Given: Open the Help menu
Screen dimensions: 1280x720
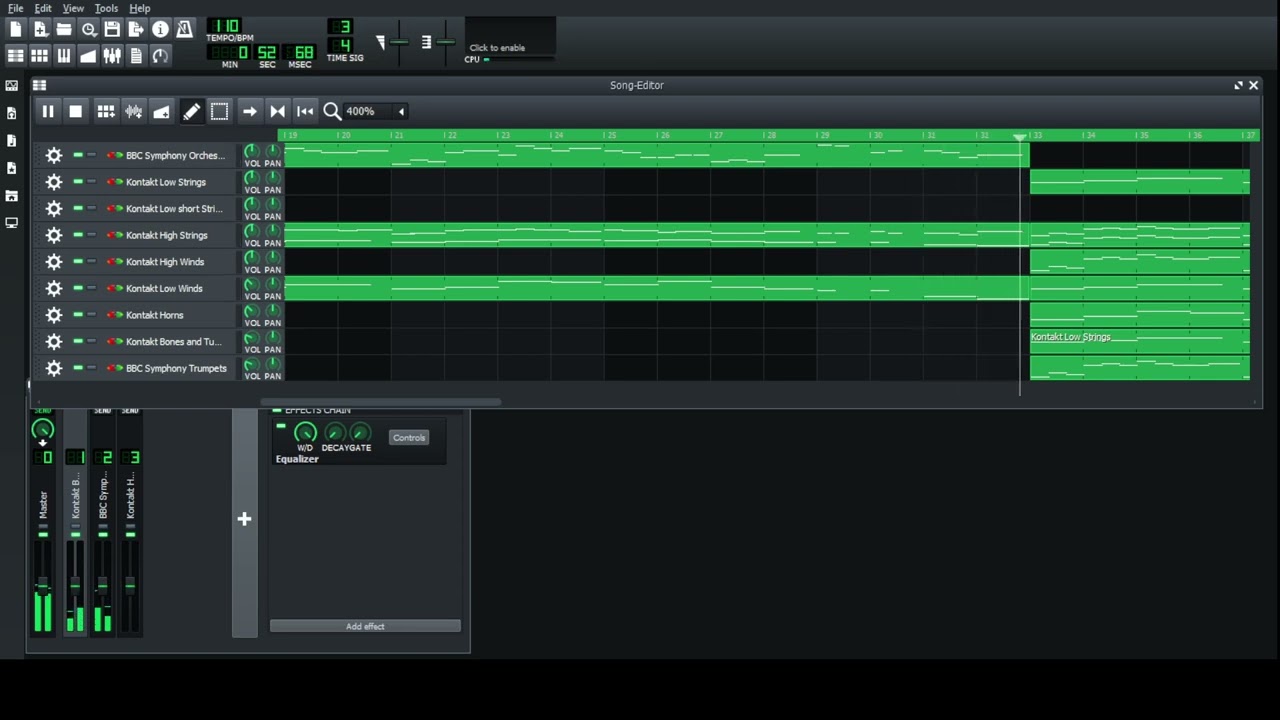Looking at the screenshot, I should [140, 8].
